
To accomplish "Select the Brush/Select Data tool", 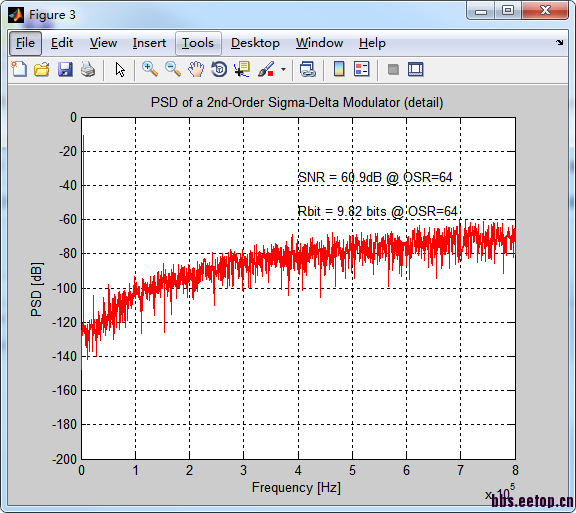I will point(266,69).
